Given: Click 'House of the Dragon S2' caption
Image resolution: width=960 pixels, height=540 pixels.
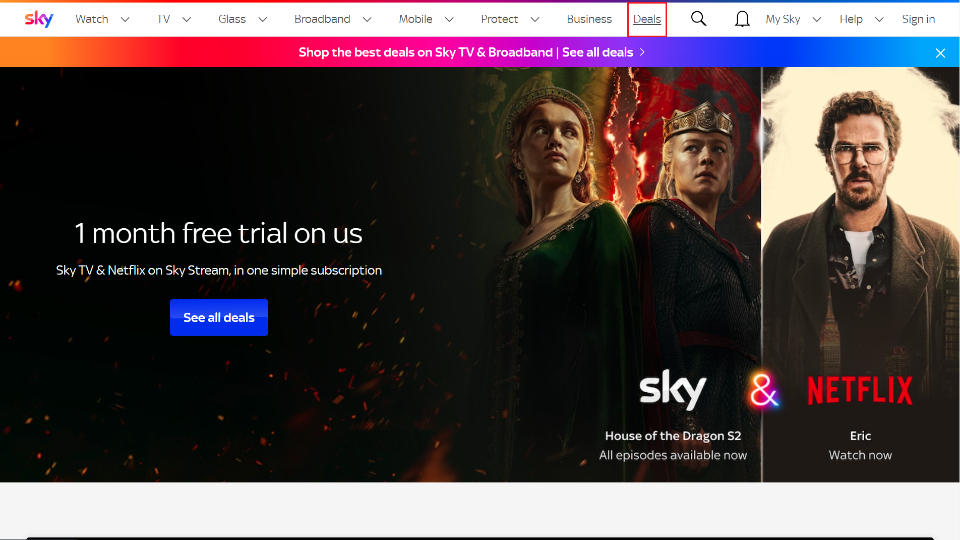Looking at the screenshot, I should [x=673, y=436].
